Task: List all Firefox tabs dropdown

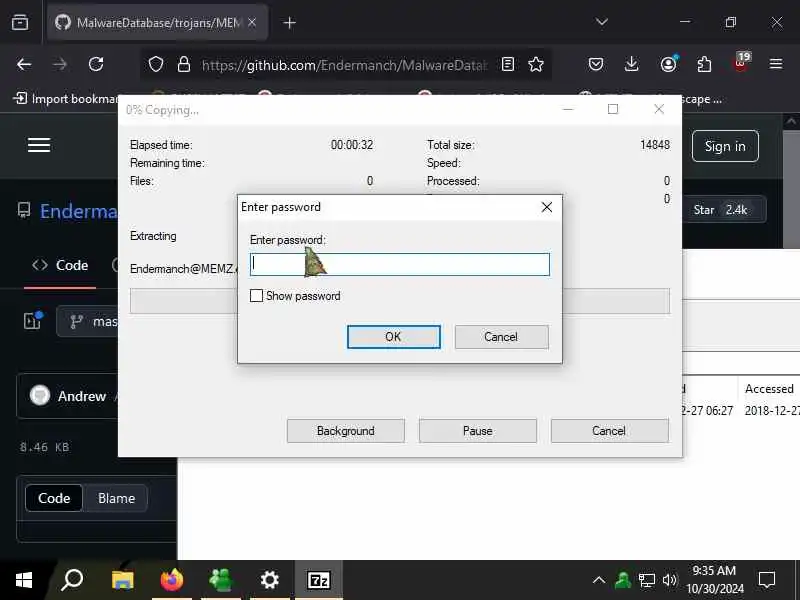Action: pos(602,22)
